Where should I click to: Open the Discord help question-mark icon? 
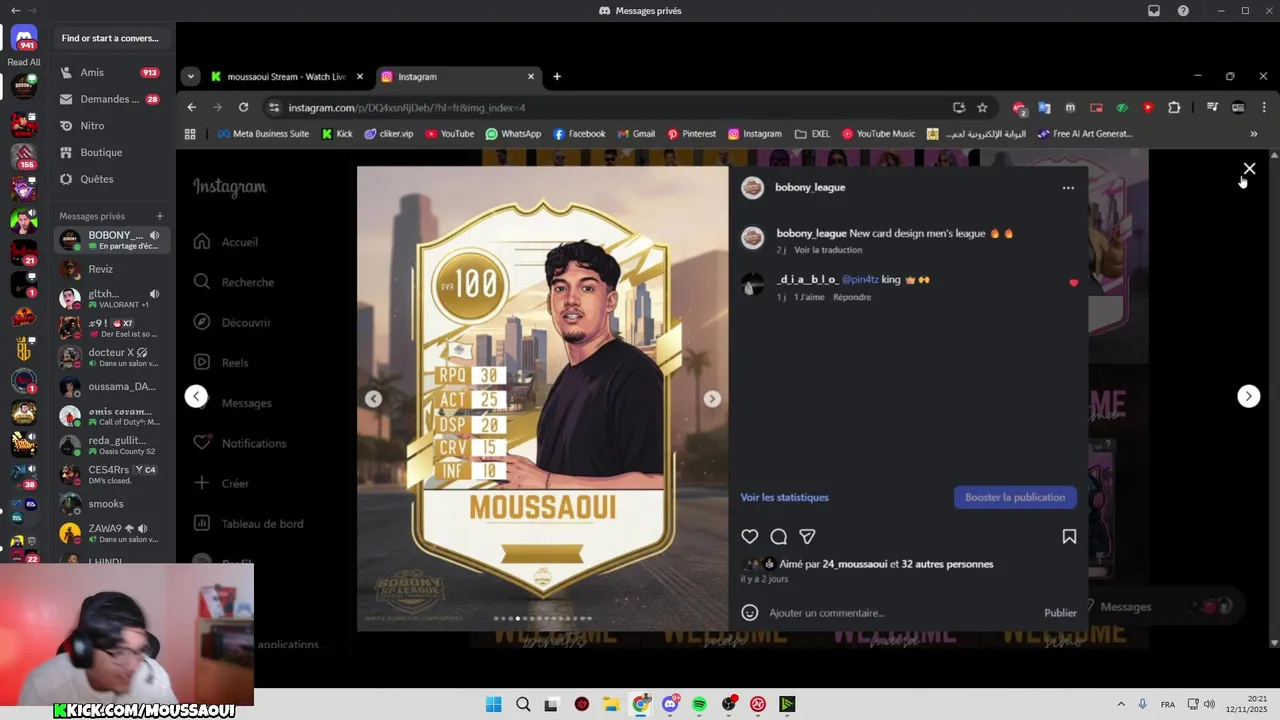pyautogui.click(x=1183, y=11)
